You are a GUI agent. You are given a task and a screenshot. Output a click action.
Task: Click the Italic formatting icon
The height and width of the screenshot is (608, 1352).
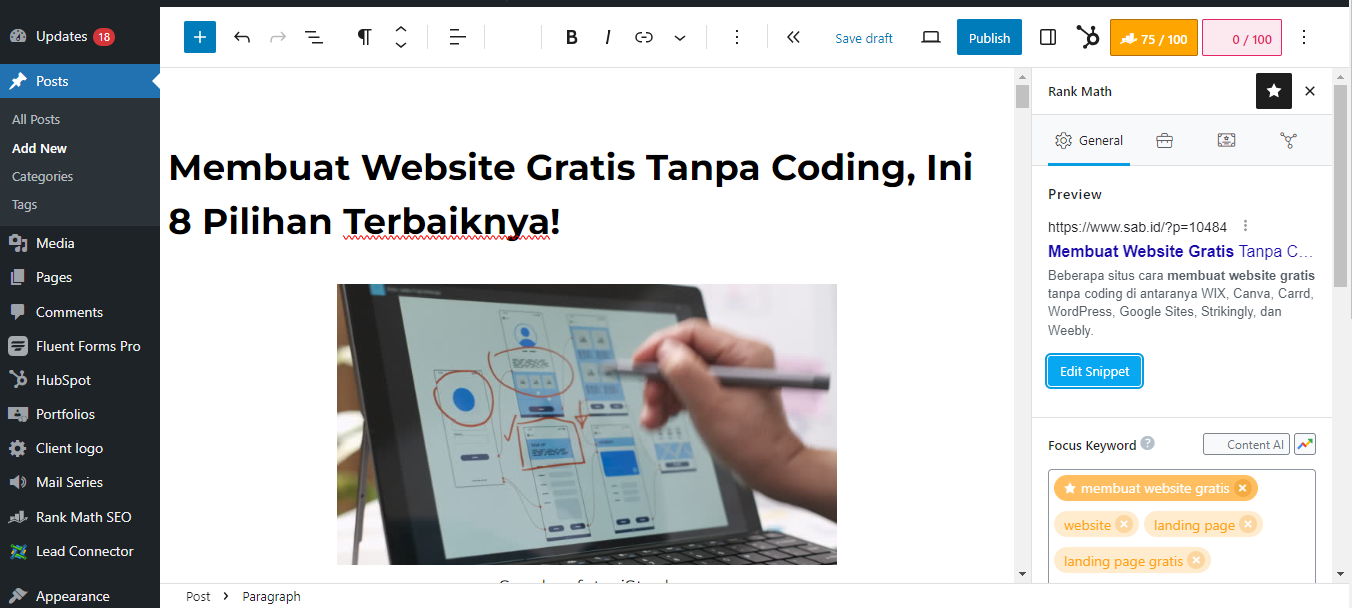pyautogui.click(x=608, y=37)
